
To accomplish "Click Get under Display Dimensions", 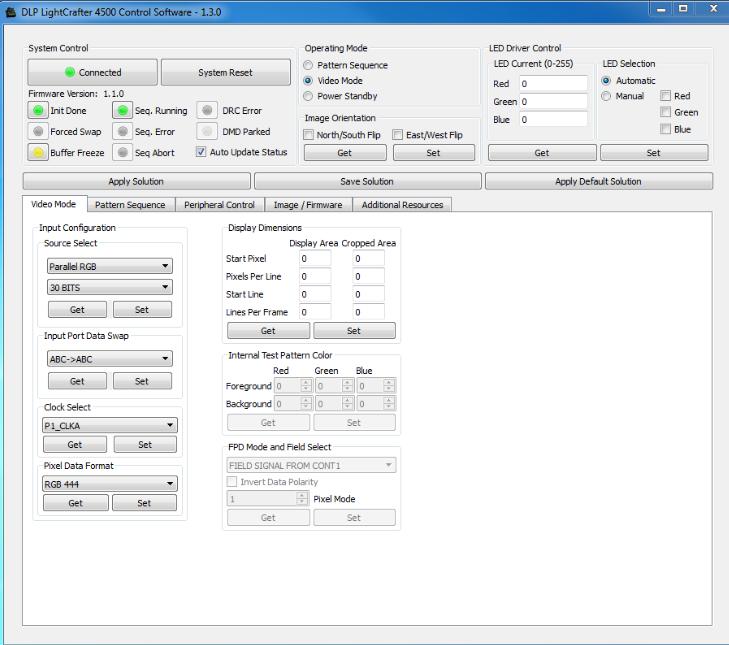I will [268, 331].
